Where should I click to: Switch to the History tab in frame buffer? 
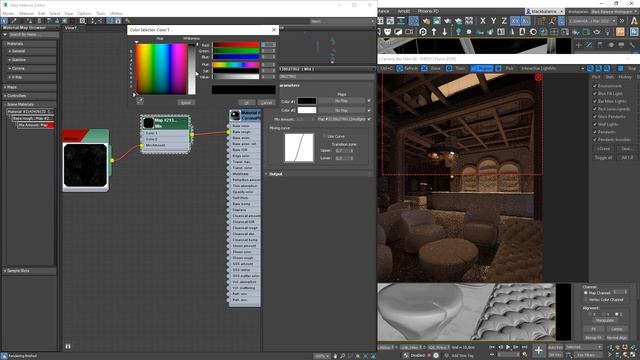pyautogui.click(x=625, y=77)
